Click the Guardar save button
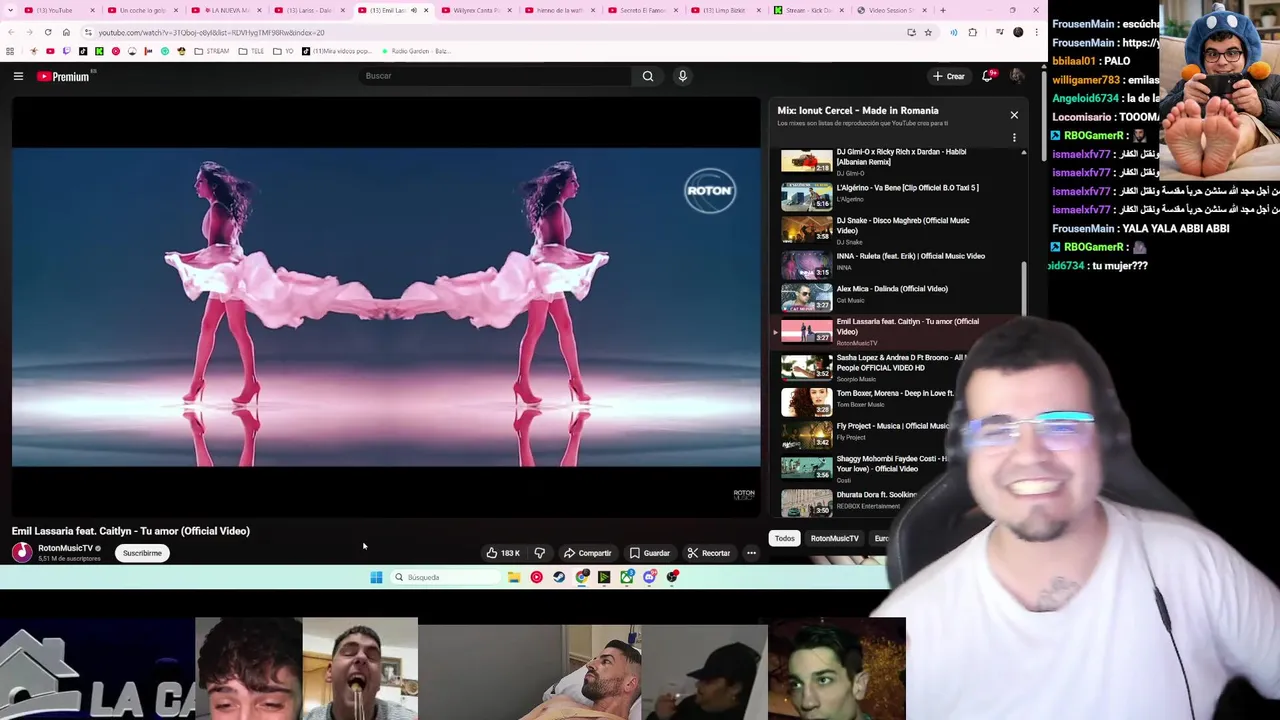 [x=650, y=553]
